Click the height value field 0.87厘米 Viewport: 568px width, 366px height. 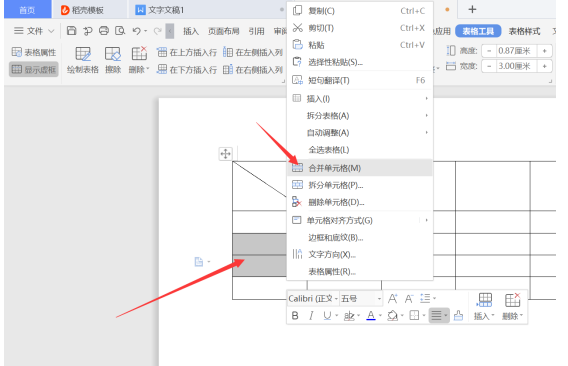click(x=517, y=51)
